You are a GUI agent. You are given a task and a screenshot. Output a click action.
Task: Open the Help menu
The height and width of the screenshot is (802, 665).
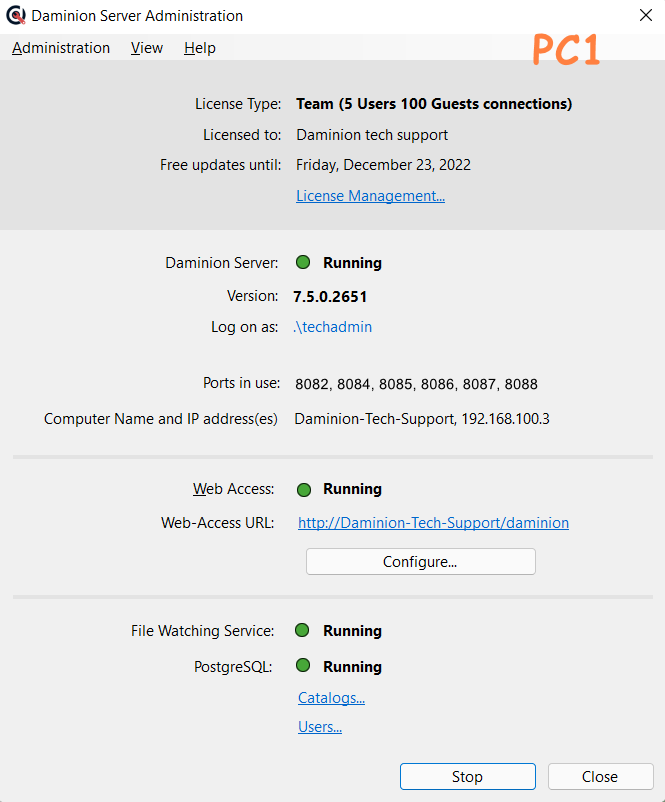(x=199, y=48)
